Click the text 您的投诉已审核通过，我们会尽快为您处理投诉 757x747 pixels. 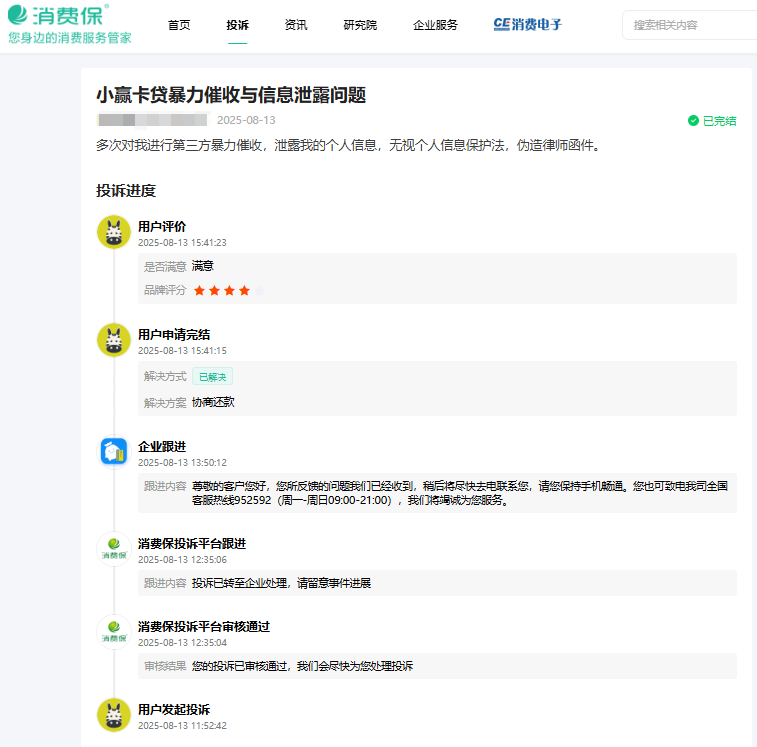[302, 666]
